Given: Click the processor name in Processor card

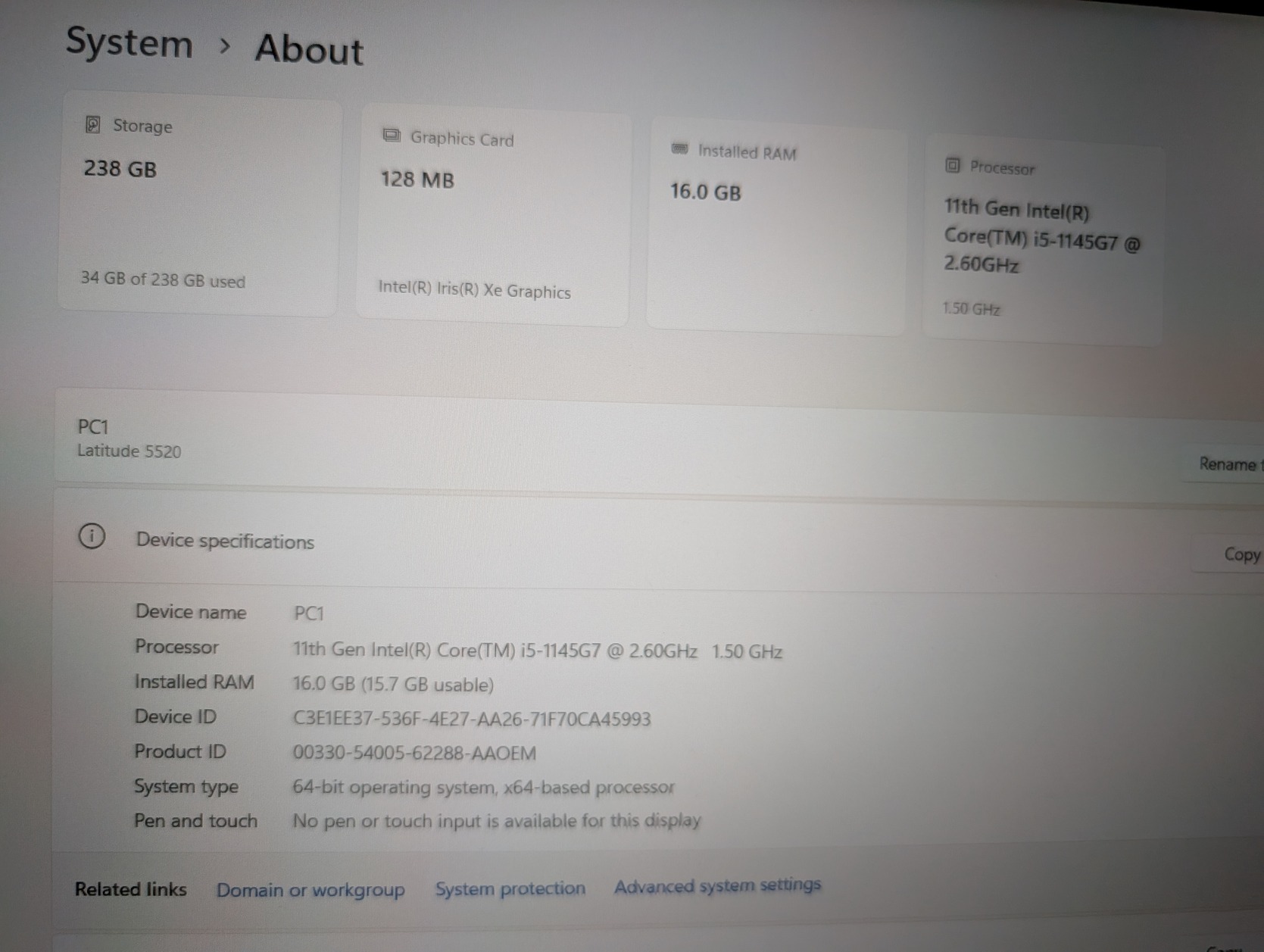Looking at the screenshot, I should click(x=1041, y=237).
